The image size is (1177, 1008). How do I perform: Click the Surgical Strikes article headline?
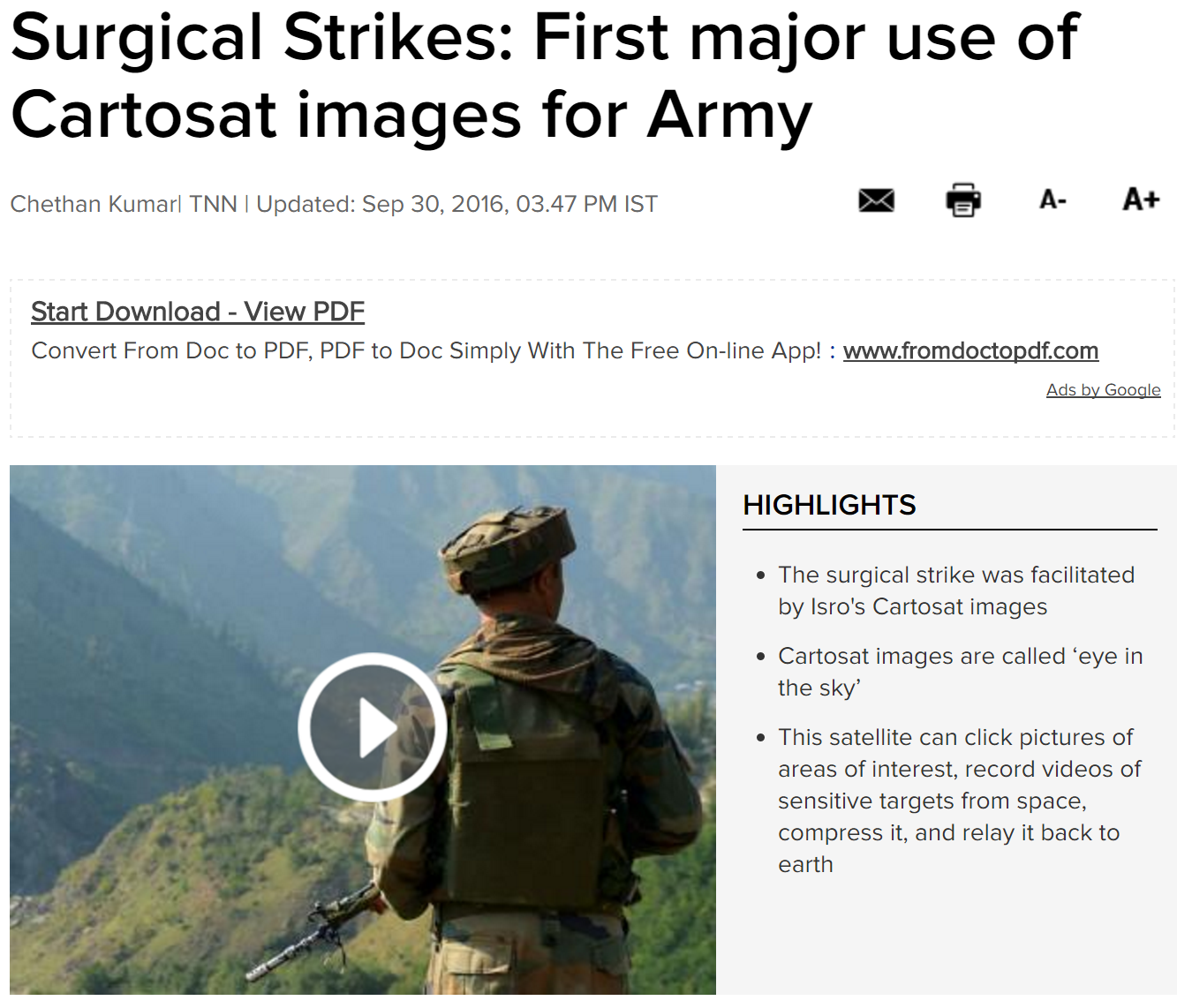click(x=544, y=76)
